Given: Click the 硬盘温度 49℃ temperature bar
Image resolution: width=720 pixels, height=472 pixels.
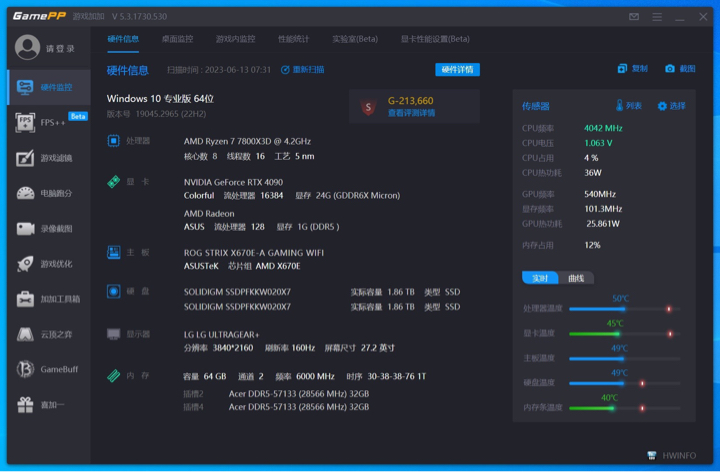Looking at the screenshot, I should coord(624,383).
